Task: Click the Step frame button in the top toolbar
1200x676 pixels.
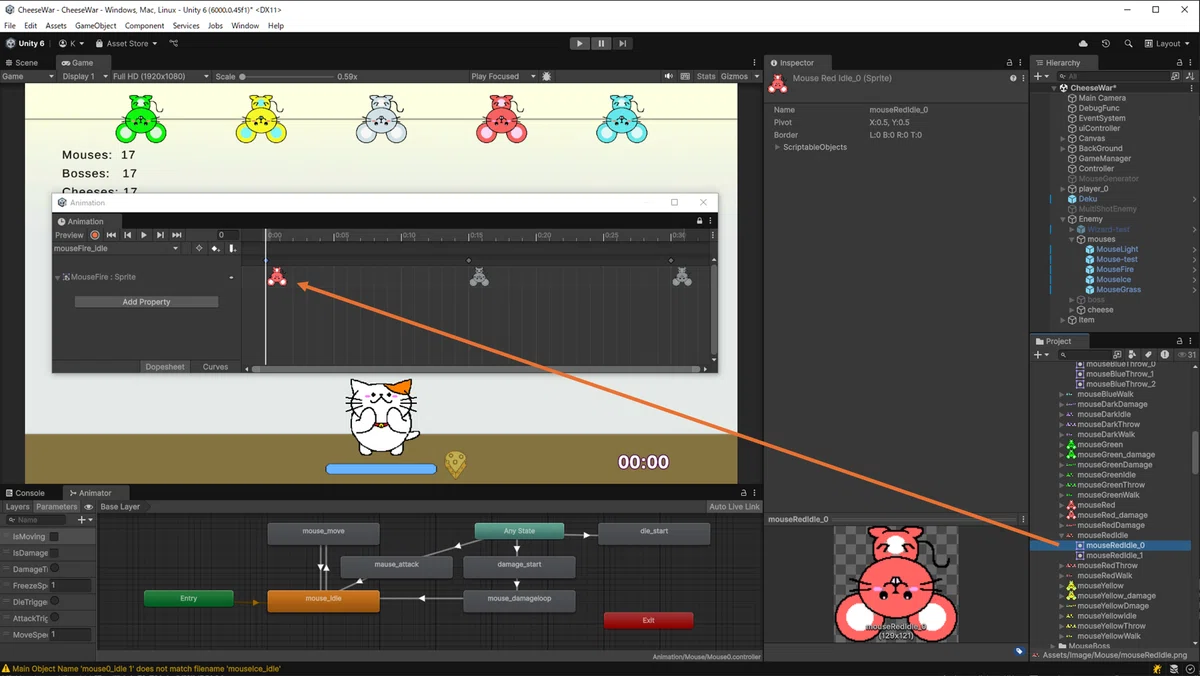Action: [x=622, y=43]
